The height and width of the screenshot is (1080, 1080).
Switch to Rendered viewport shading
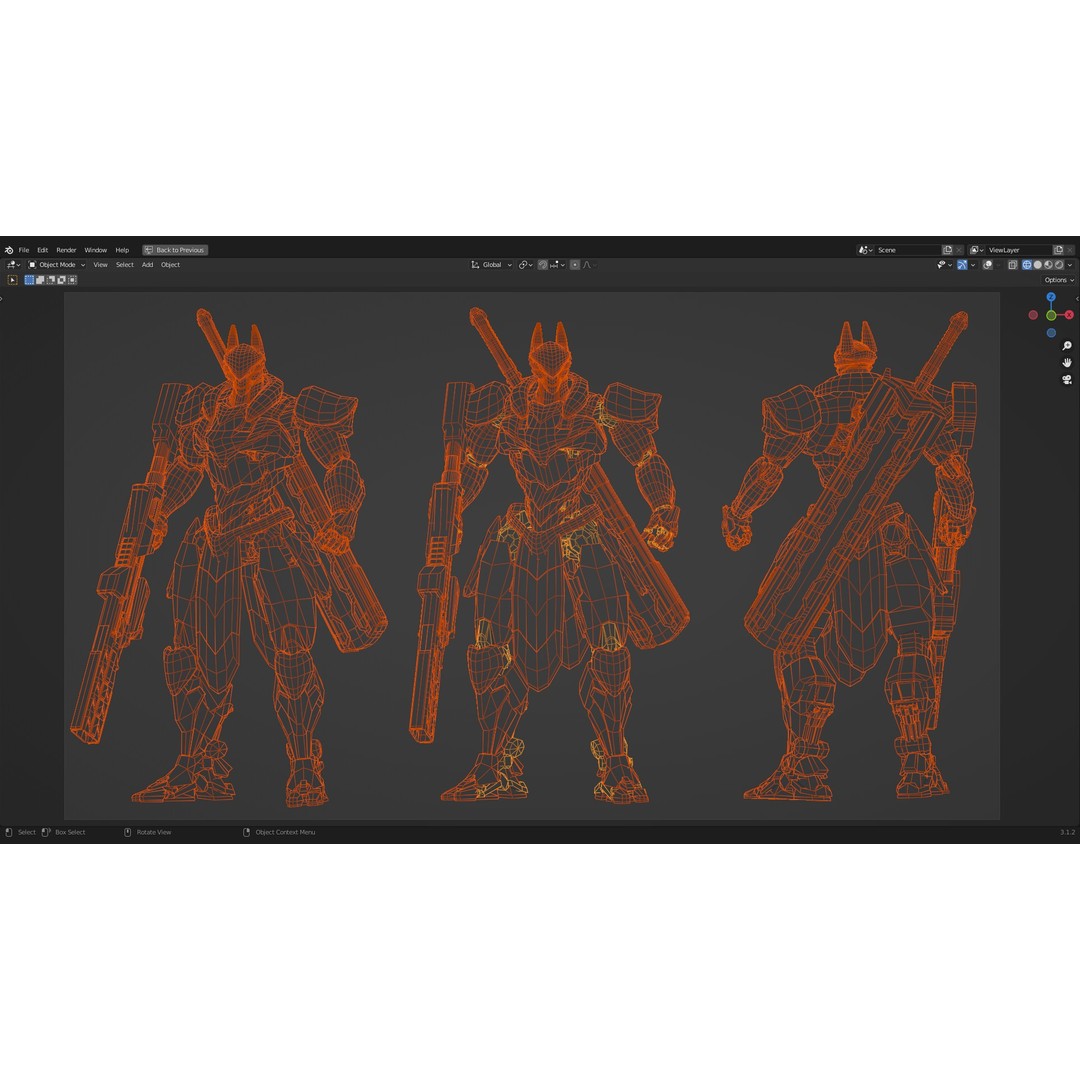coord(1059,264)
